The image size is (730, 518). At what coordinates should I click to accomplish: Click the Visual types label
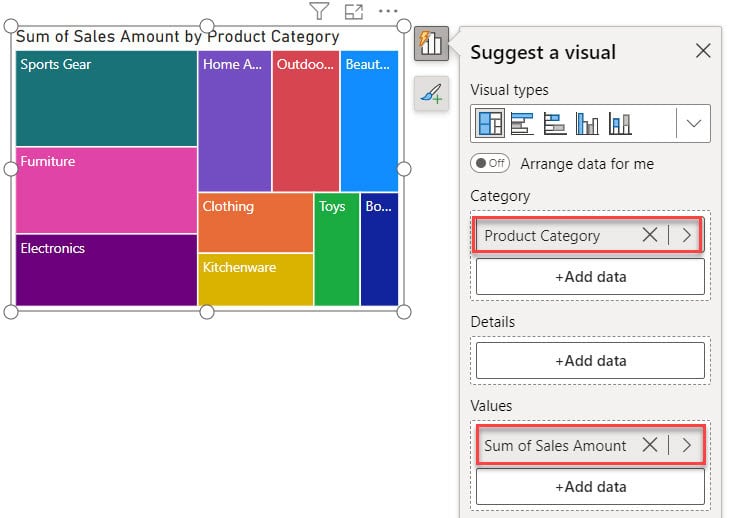(x=509, y=89)
